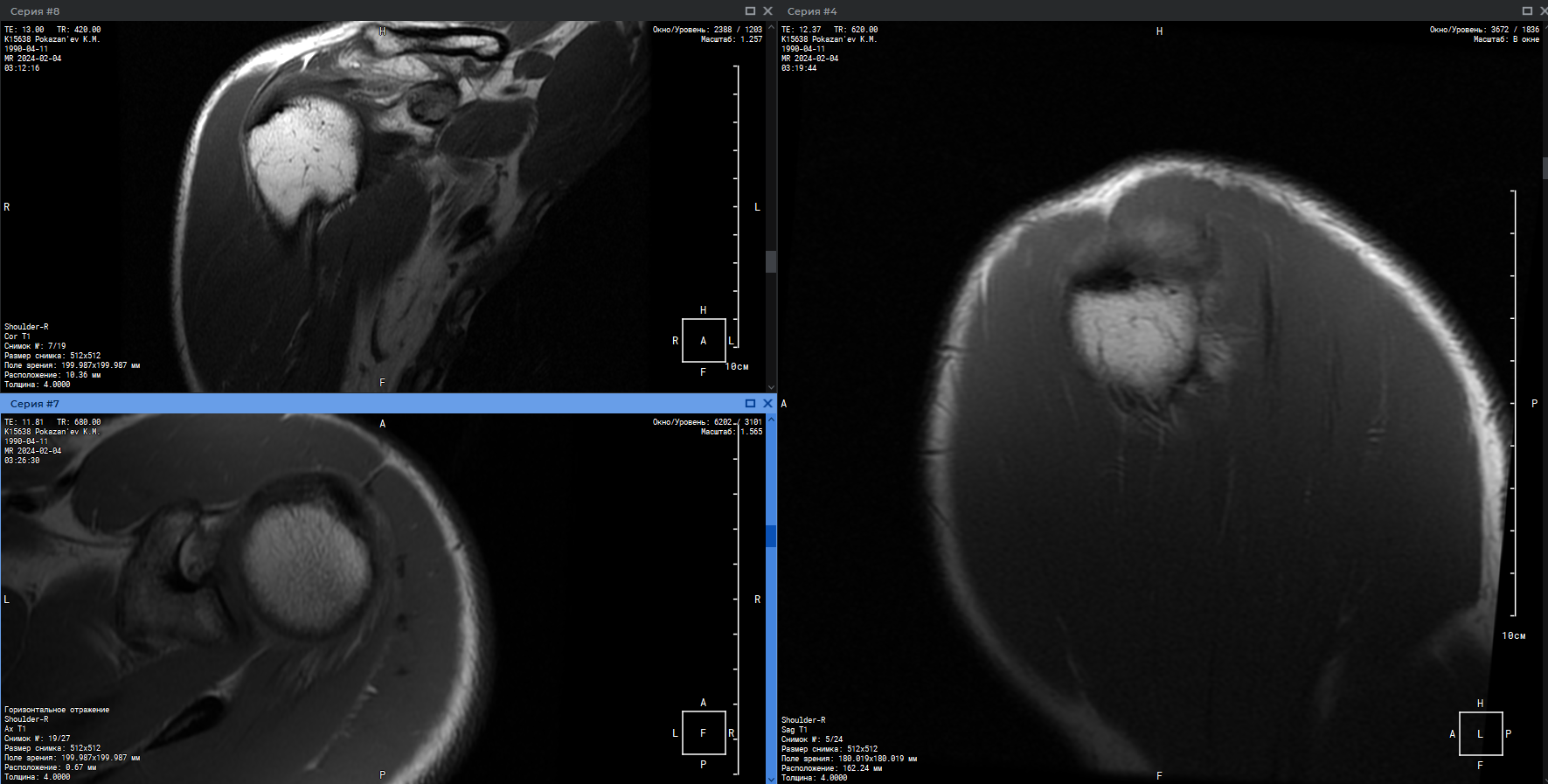Click the 'Снимок #: 5/24' text
This screenshot has height=784, width=1548.
point(812,739)
